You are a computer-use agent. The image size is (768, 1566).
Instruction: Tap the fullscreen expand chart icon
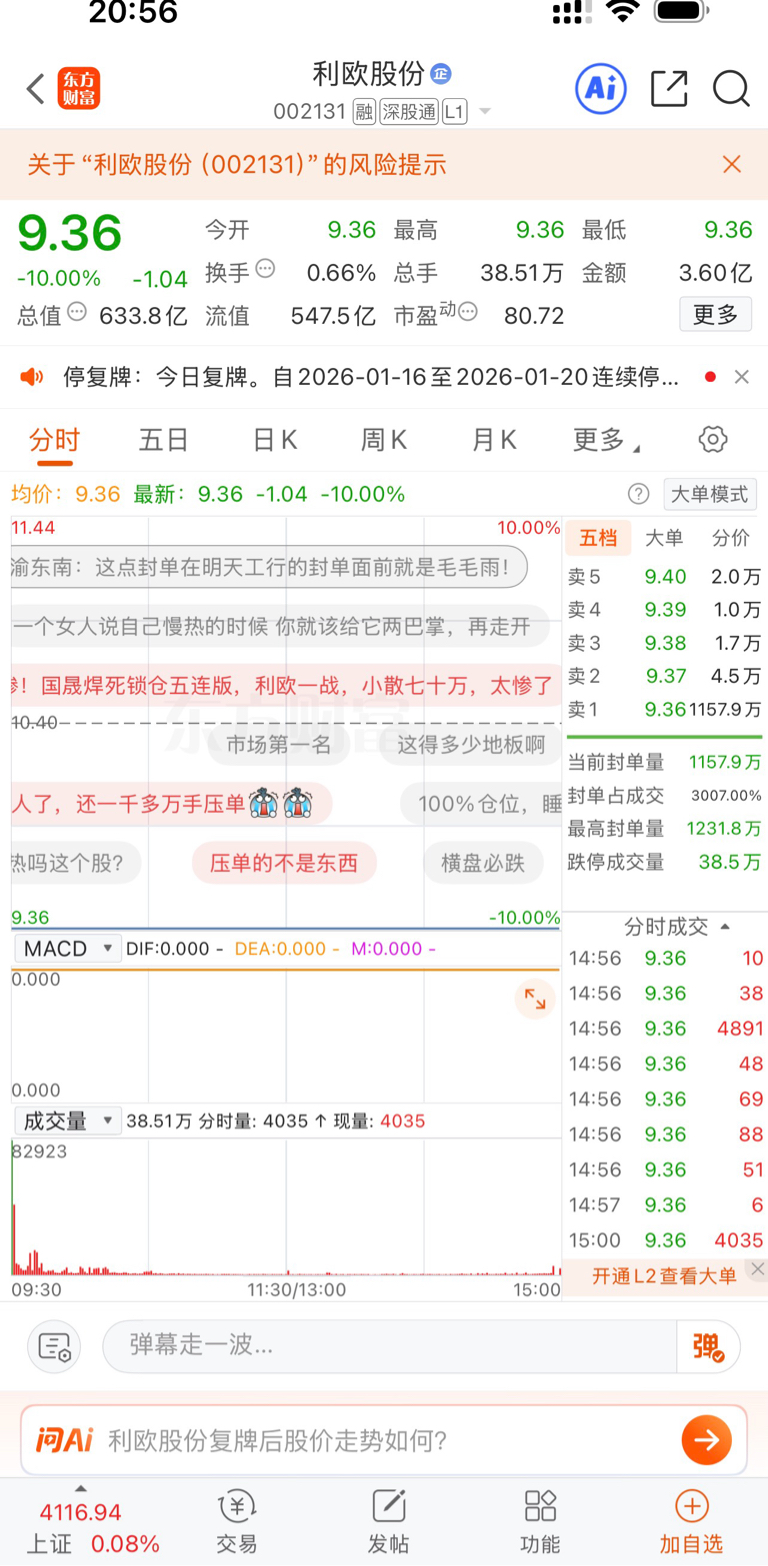click(535, 998)
